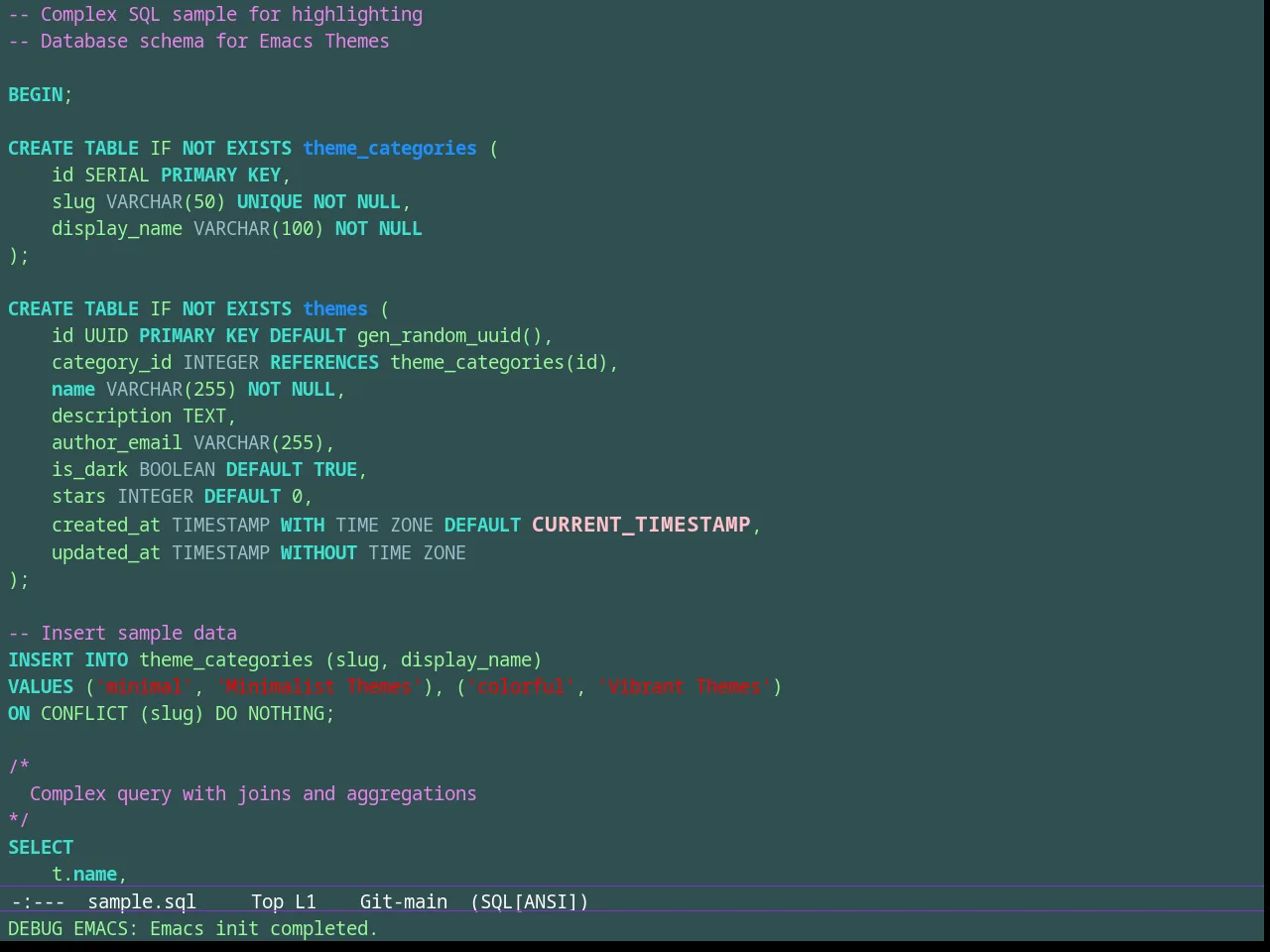The height and width of the screenshot is (952, 1270).
Task: Click the comment 'Complex SQL sample for highlighting'
Action: [x=215, y=14]
